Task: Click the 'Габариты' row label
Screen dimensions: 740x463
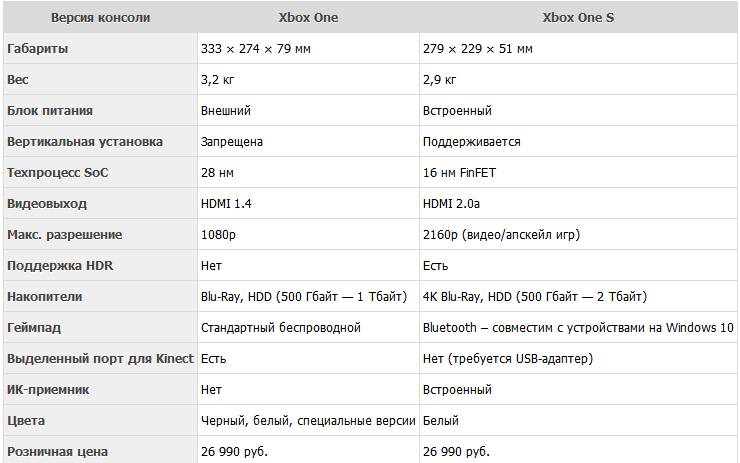Action: (x=38, y=48)
